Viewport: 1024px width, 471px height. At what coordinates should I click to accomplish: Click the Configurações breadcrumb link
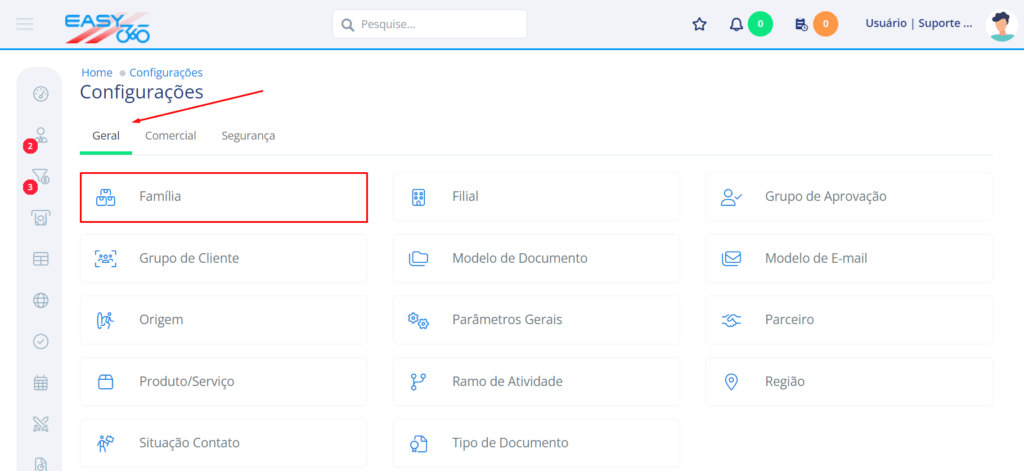(x=166, y=73)
